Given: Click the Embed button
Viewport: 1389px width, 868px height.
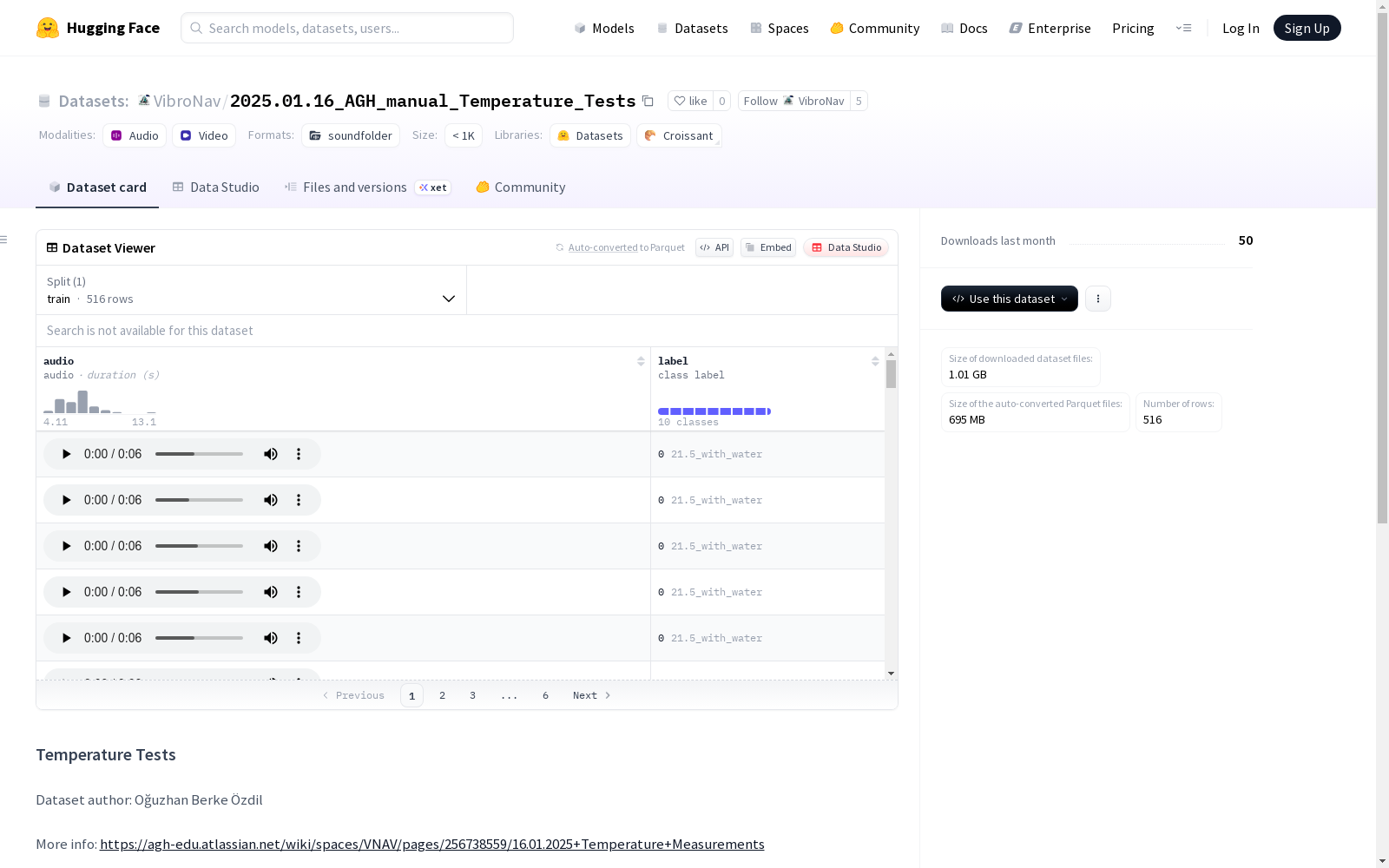Looking at the screenshot, I should pyautogui.click(x=768, y=247).
